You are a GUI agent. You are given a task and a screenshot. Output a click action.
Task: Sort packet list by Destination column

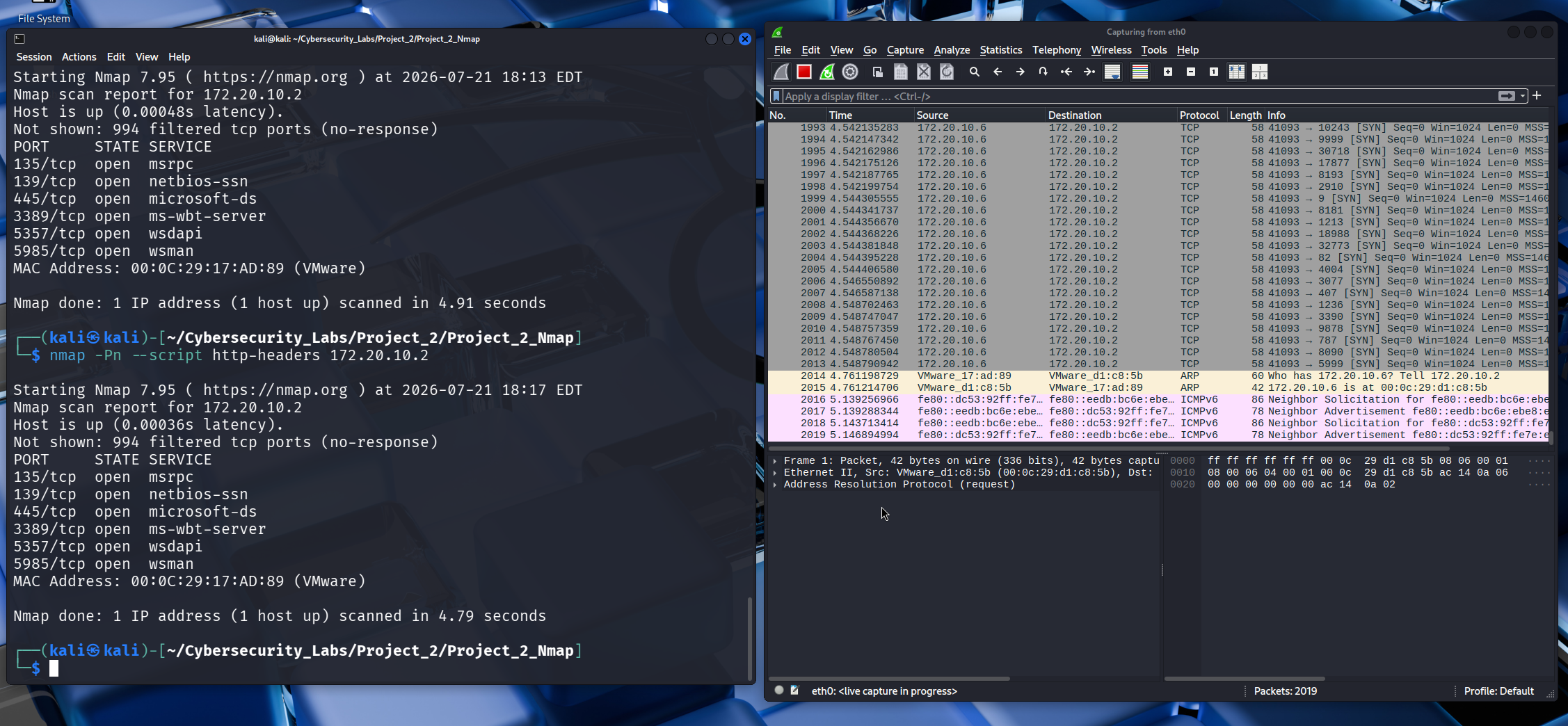[x=1111, y=115]
